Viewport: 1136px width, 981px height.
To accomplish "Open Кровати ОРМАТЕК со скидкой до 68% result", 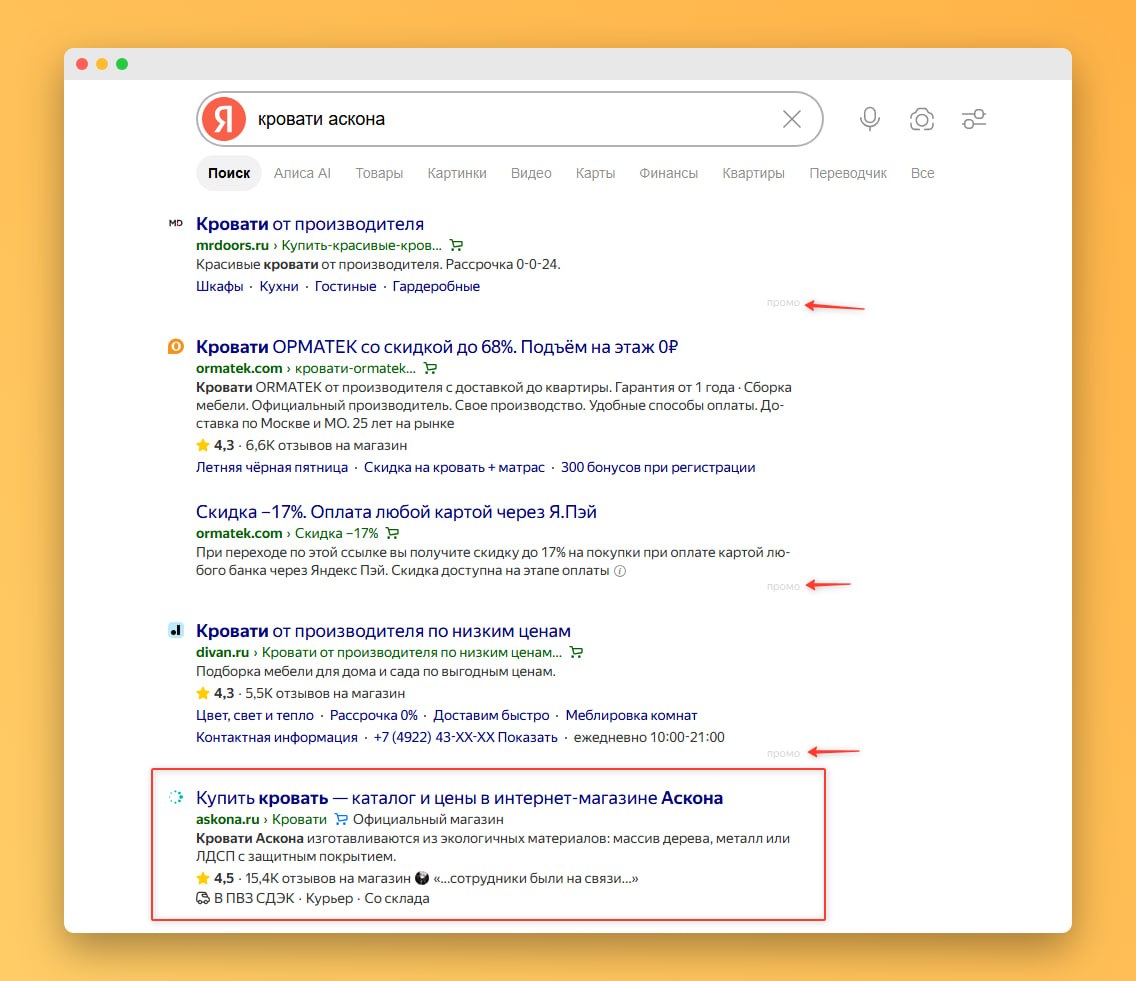I will pyautogui.click(x=437, y=347).
